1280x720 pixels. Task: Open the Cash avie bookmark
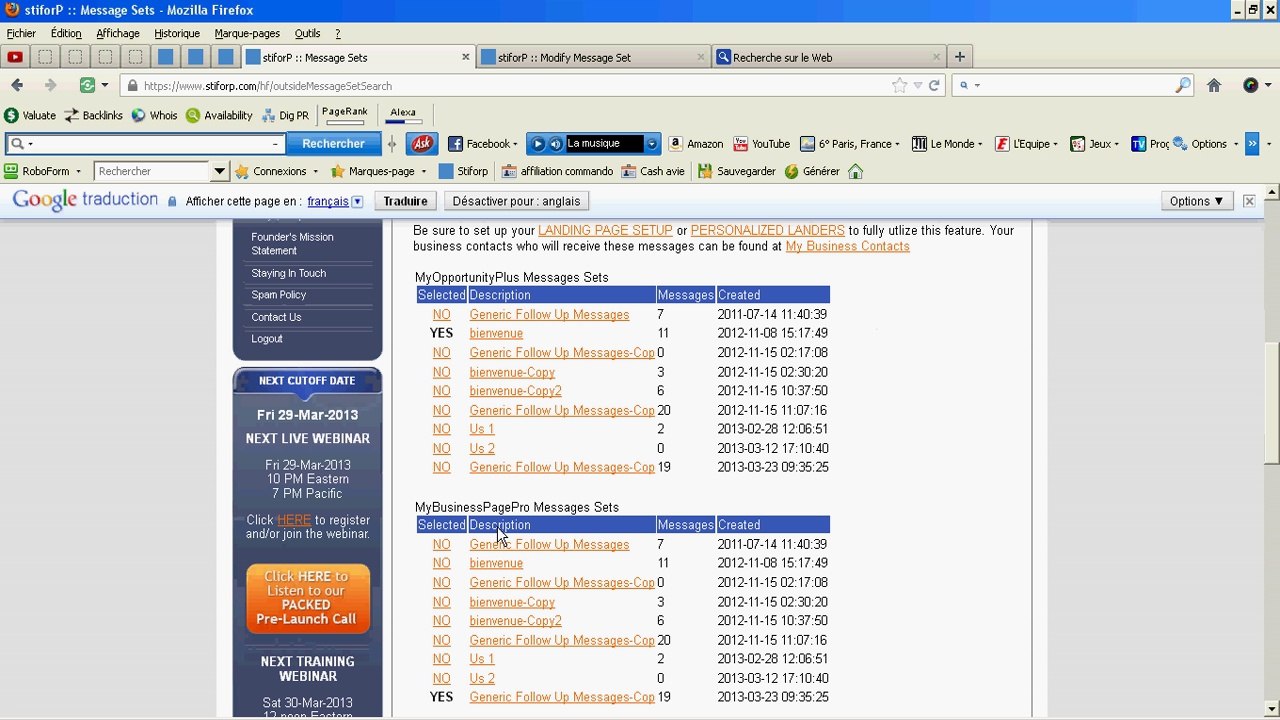pos(653,172)
